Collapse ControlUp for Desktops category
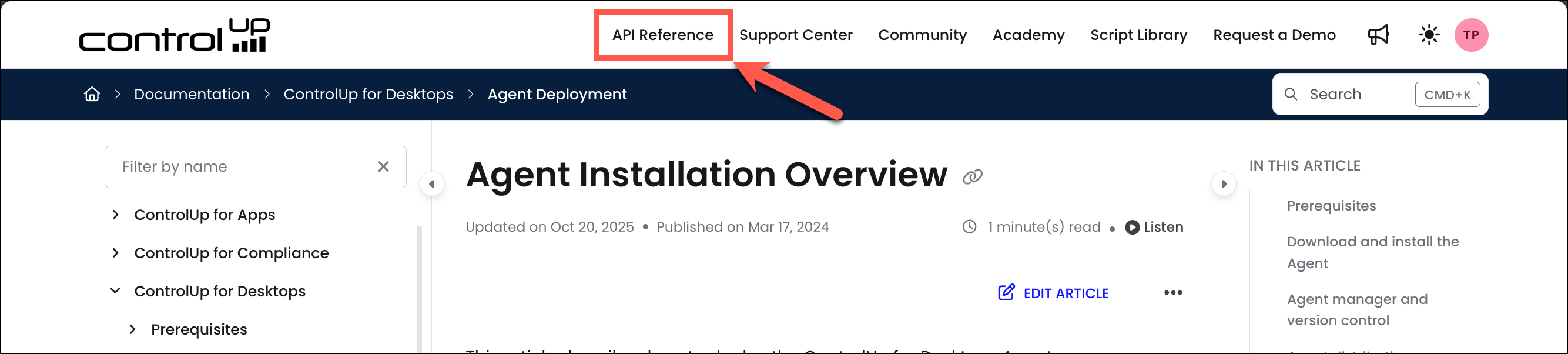 tap(116, 291)
